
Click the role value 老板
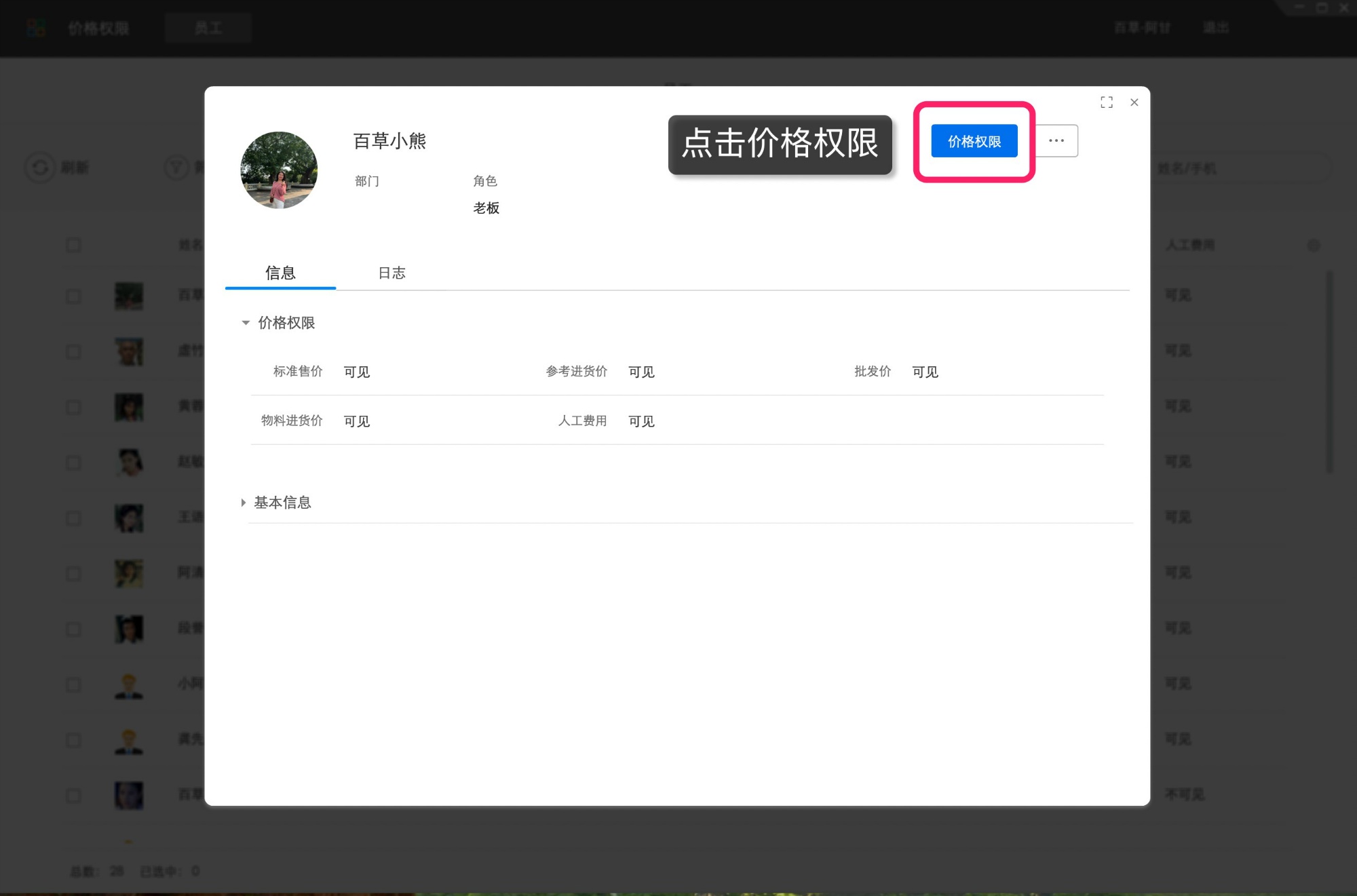pyautogui.click(x=486, y=208)
